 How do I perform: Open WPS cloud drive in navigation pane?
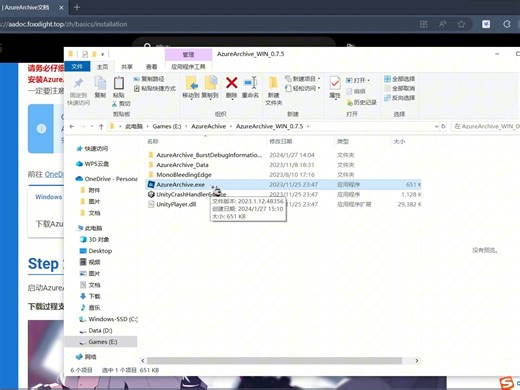[x=97, y=164]
